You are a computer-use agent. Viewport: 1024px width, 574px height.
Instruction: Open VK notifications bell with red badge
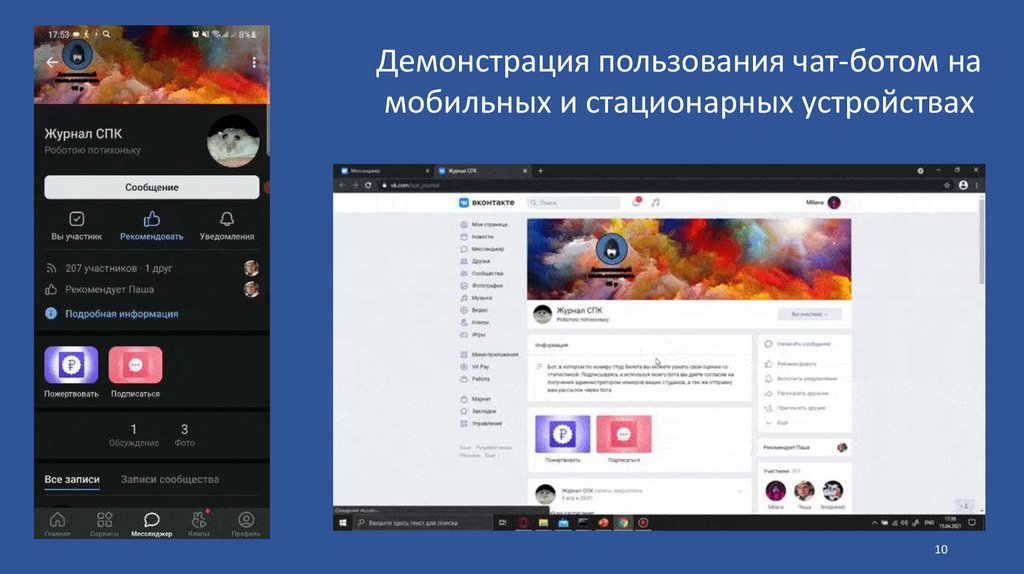pyautogui.click(x=636, y=202)
